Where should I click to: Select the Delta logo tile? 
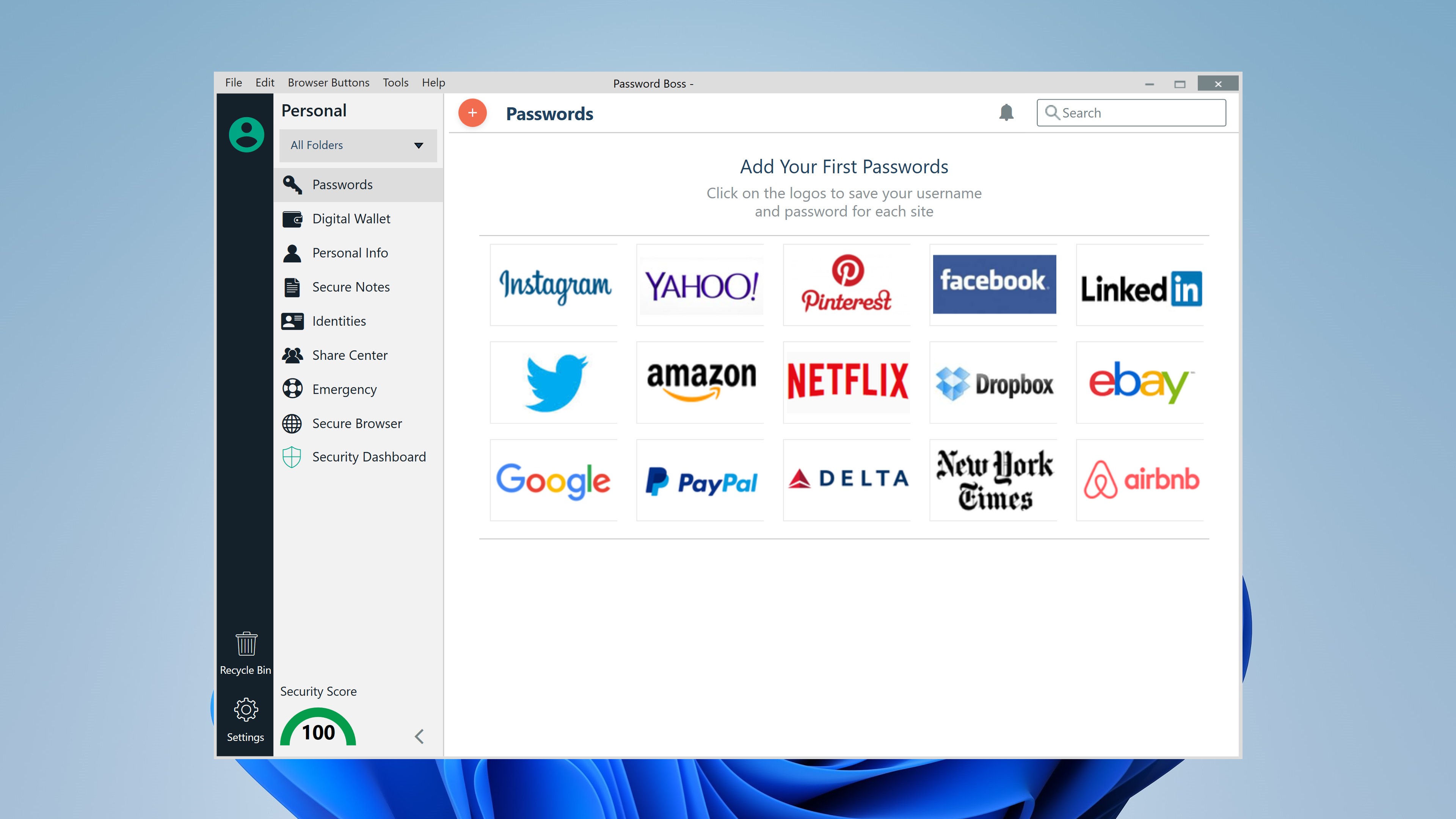click(847, 480)
